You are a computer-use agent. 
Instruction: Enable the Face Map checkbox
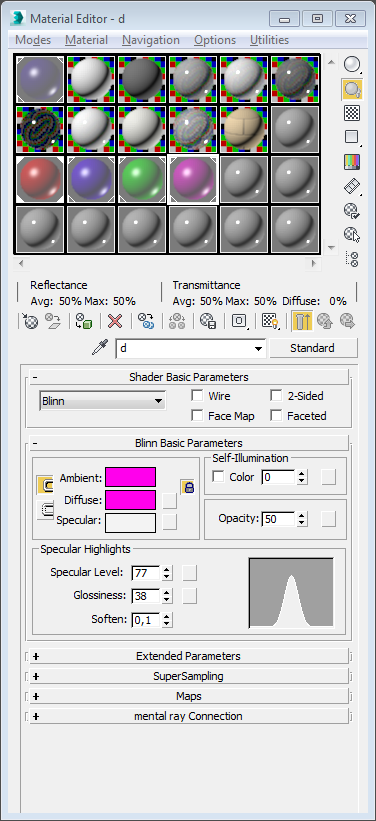[197, 416]
